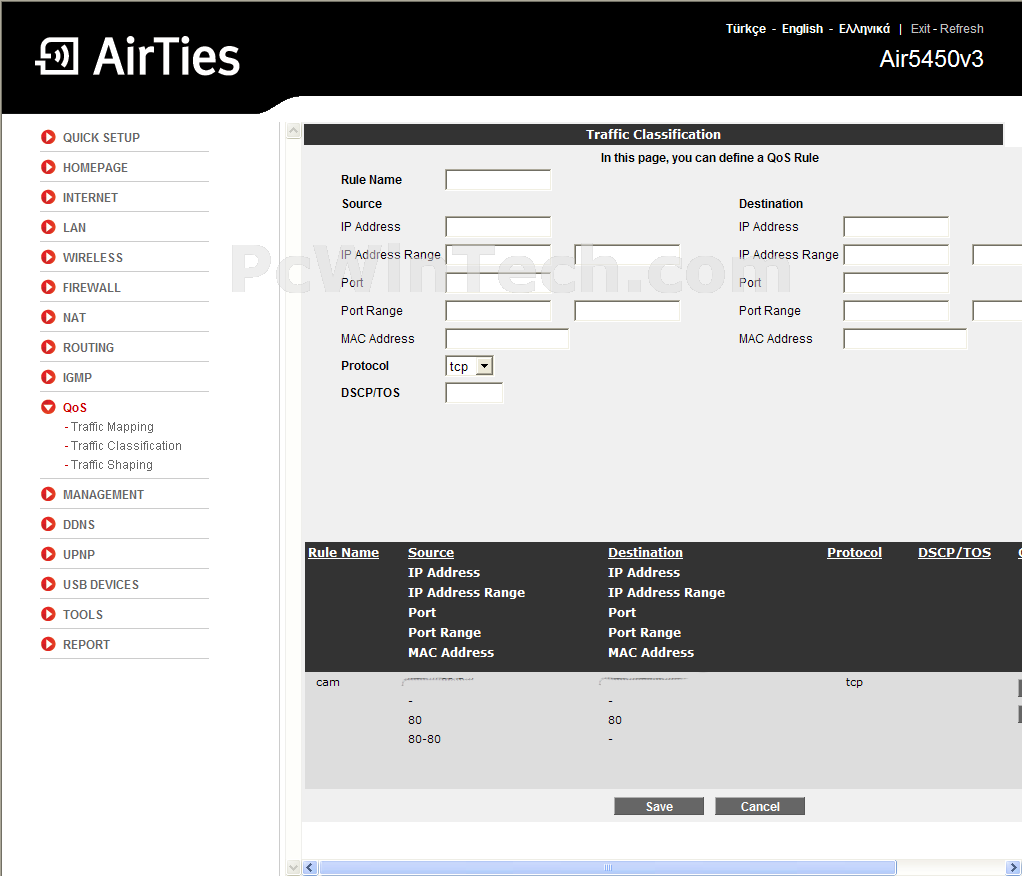Sort the table by DSCP/TOS header
Viewport: 1022px width, 876px height.
tap(954, 553)
